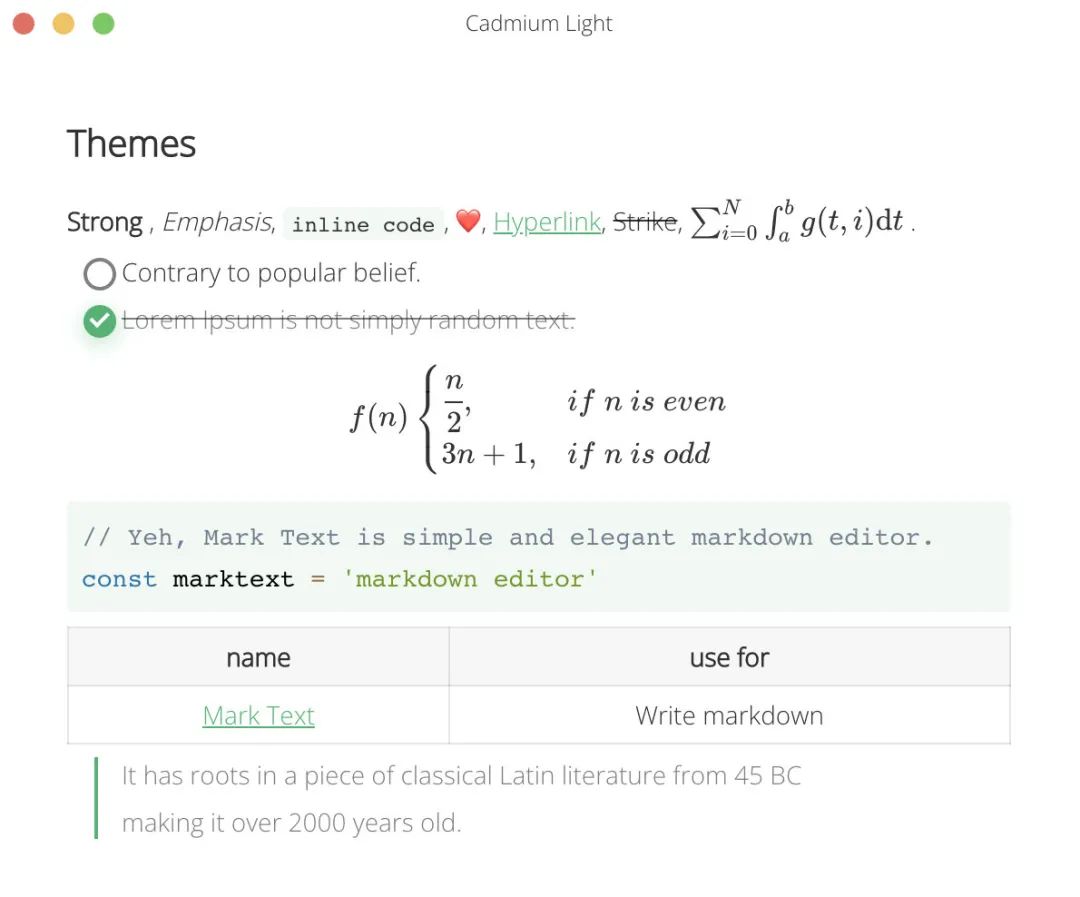Click the 'Write markdown' table cell

pos(729,716)
